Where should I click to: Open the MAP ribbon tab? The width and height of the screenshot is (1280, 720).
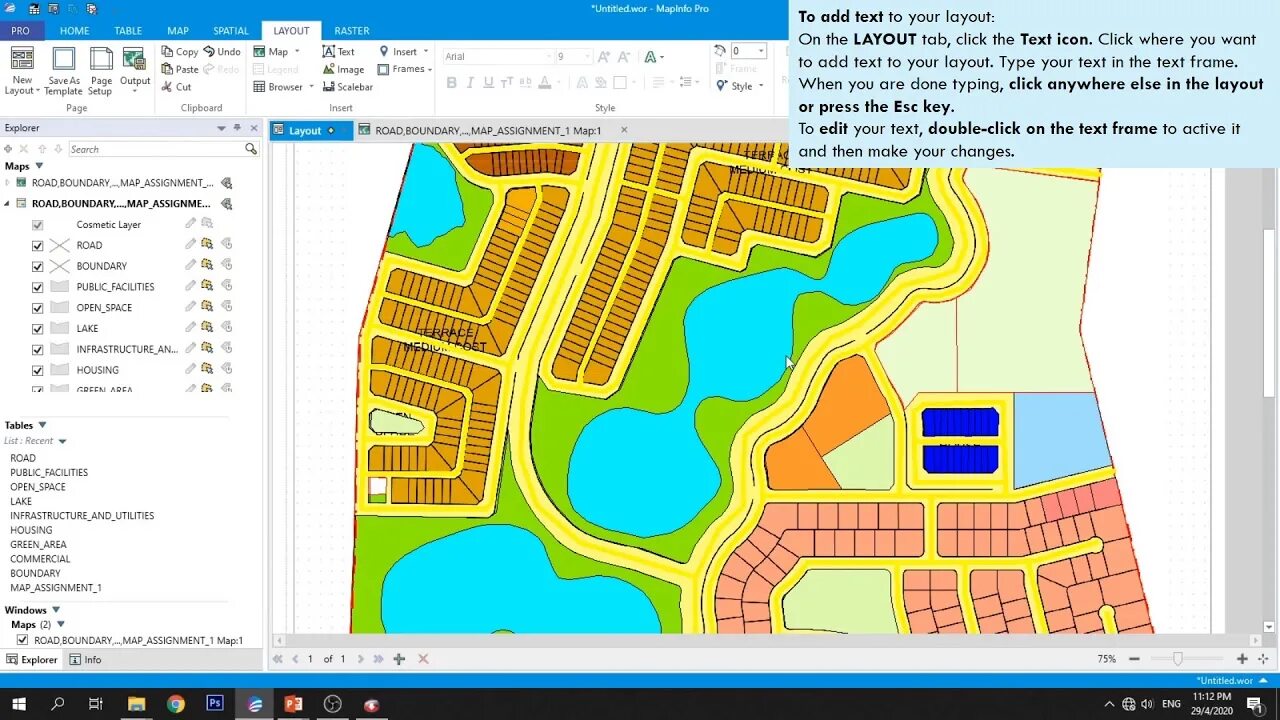178,31
